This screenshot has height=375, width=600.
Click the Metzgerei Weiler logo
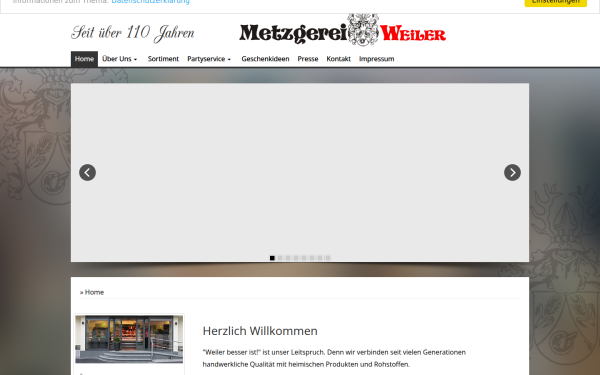pos(342,30)
